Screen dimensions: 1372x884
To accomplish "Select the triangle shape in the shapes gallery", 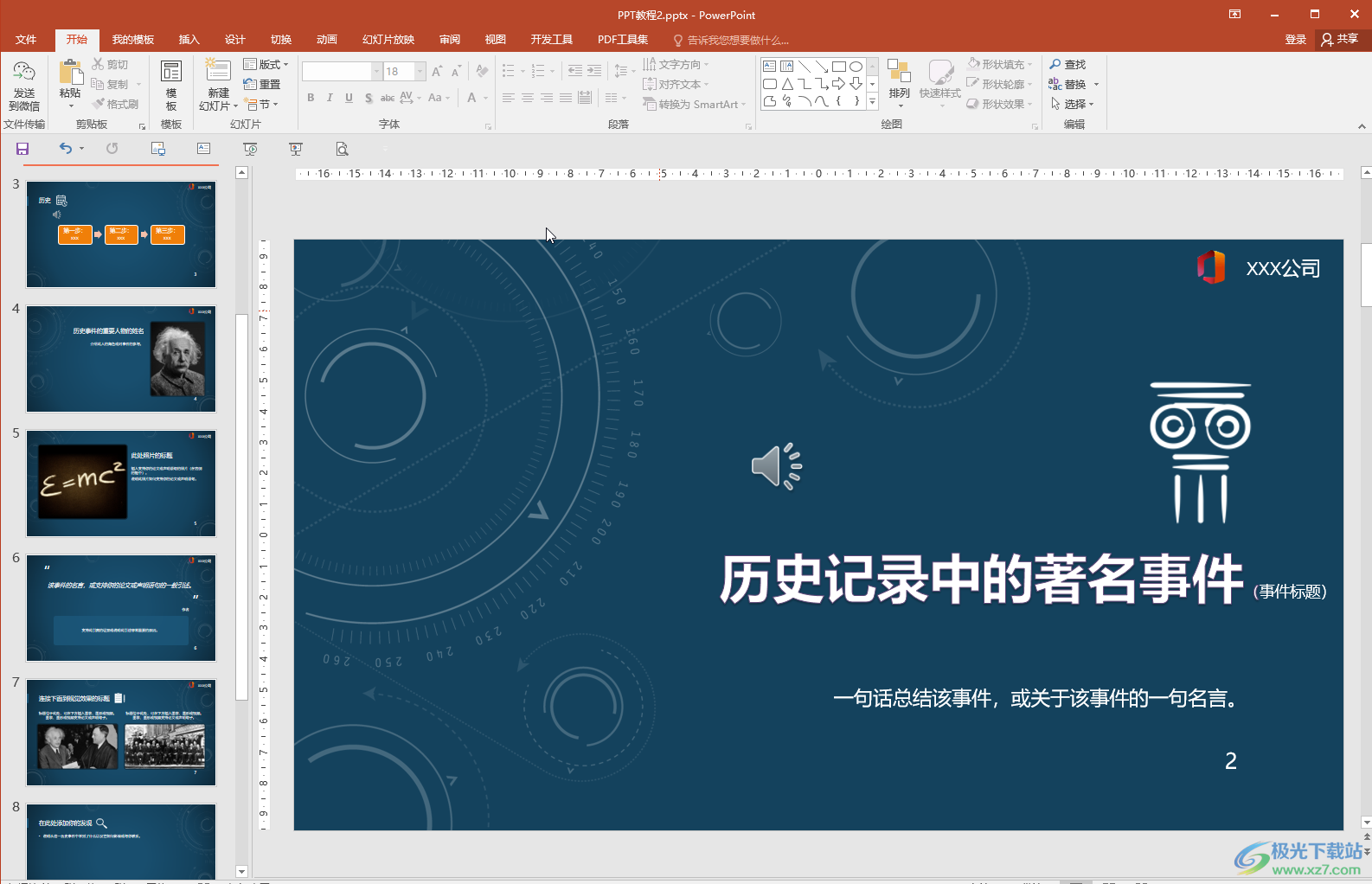I will (x=787, y=84).
